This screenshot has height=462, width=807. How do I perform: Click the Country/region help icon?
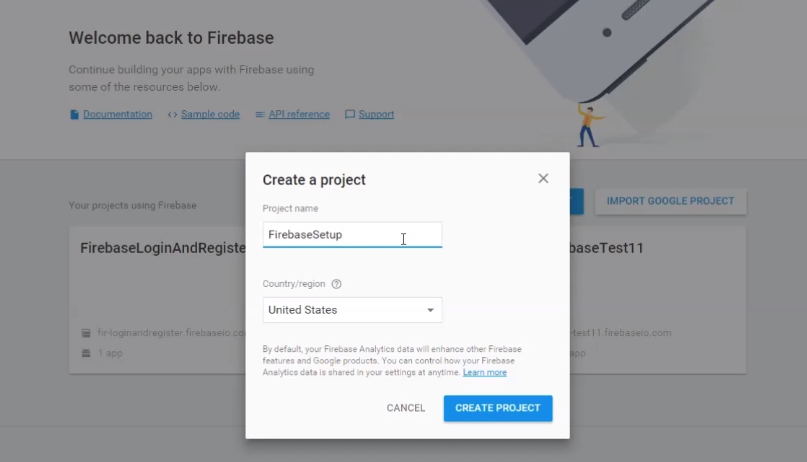336,284
